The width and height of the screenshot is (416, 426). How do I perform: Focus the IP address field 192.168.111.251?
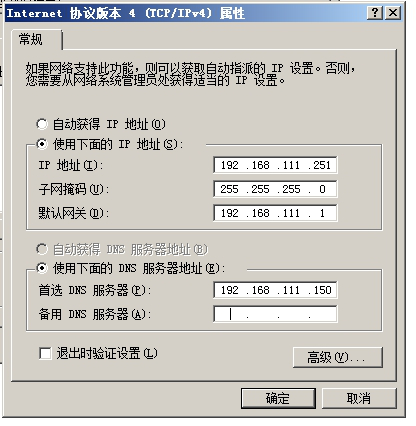pyautogui.click(x=275, y=165)
